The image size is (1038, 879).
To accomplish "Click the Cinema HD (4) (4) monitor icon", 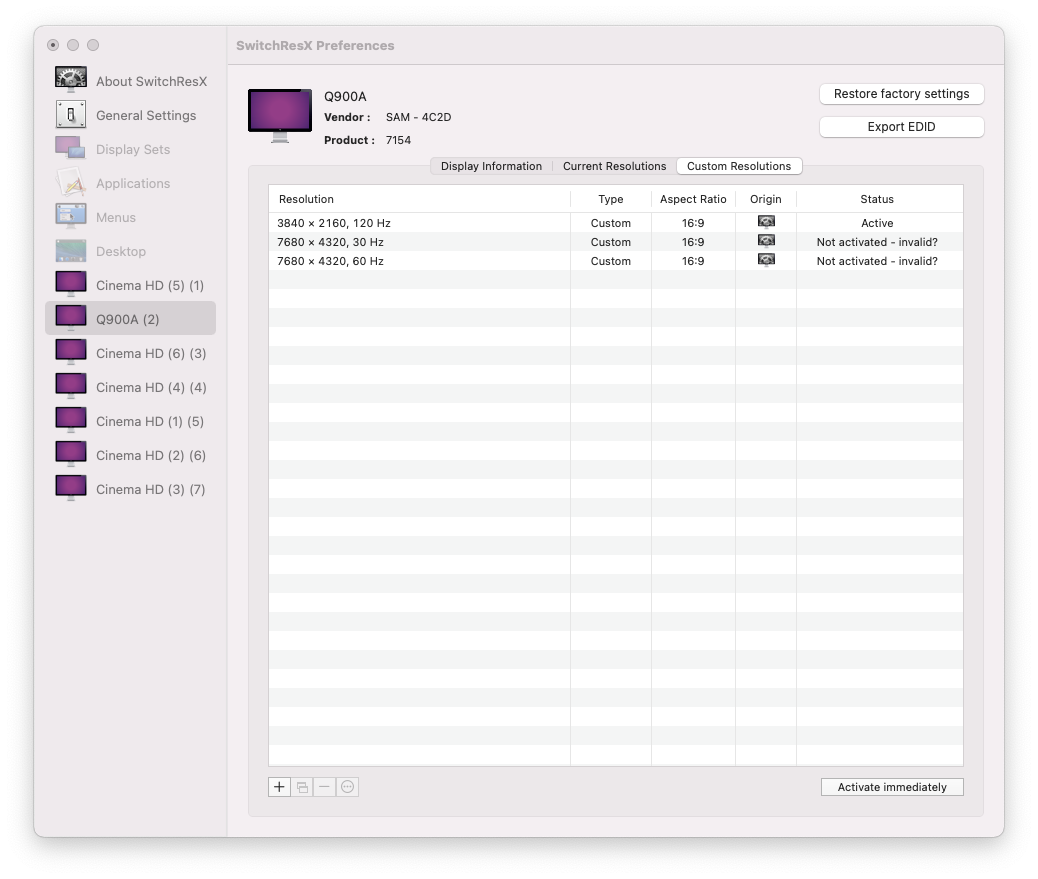I will pos(71,386).
